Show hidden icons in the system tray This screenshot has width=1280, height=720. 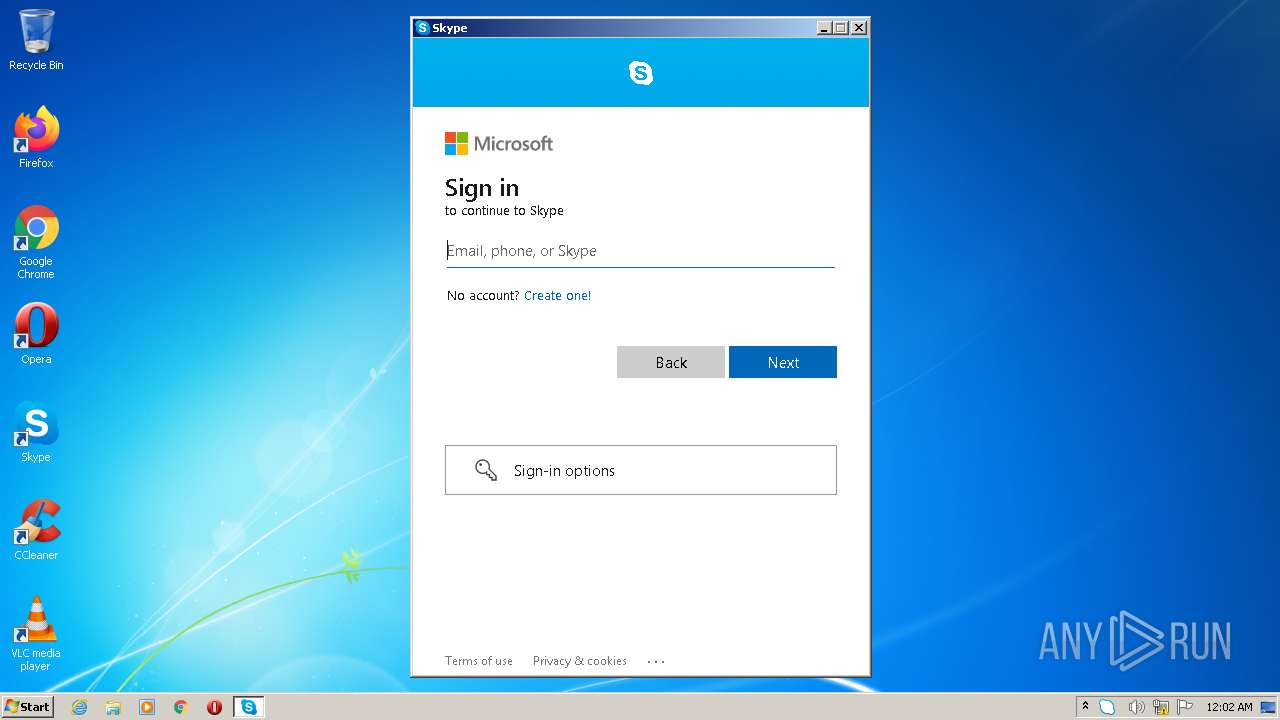1085,707
